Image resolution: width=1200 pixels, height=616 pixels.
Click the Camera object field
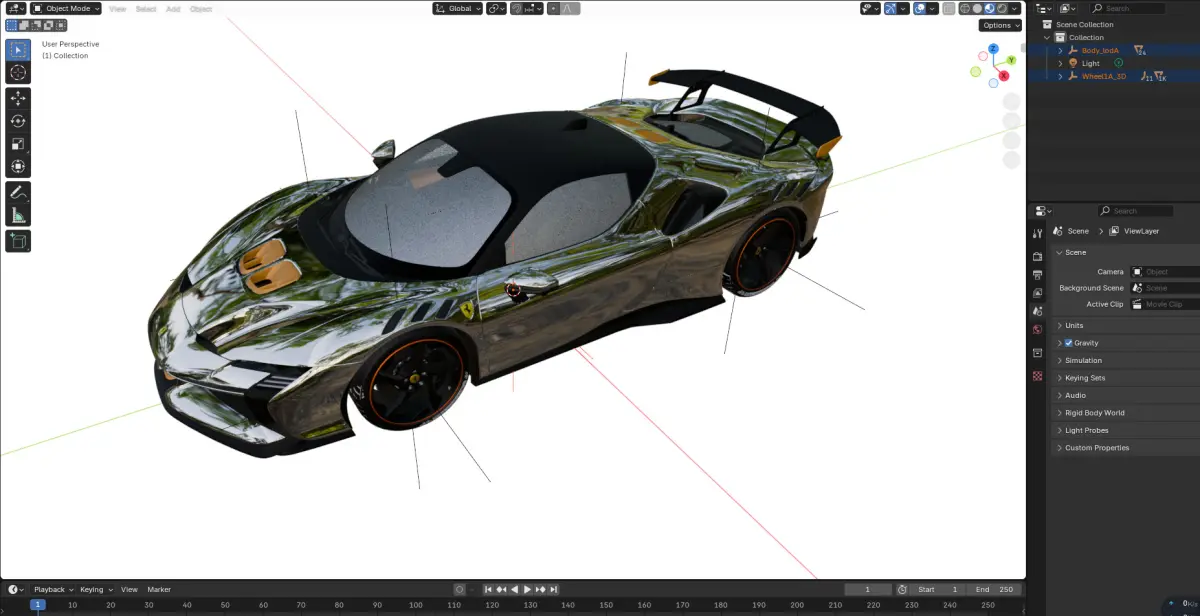[x=1165, y=271]
